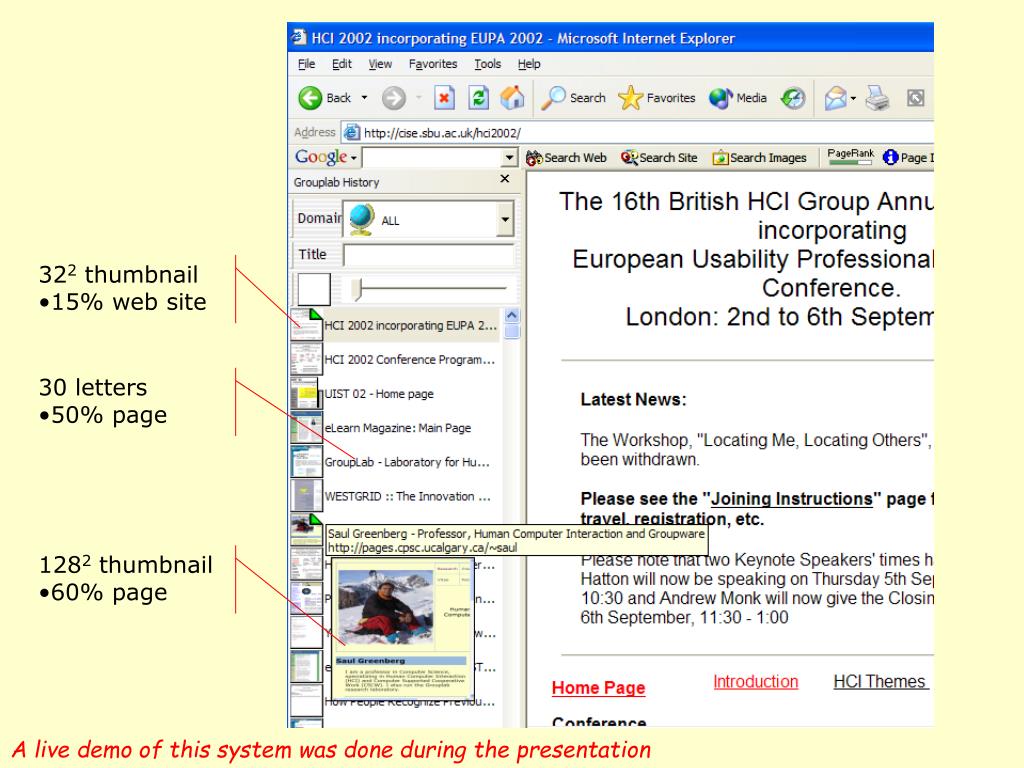Go to Home page icon
This screenshot has height=768, width=1024.
[x=512, y=98]
